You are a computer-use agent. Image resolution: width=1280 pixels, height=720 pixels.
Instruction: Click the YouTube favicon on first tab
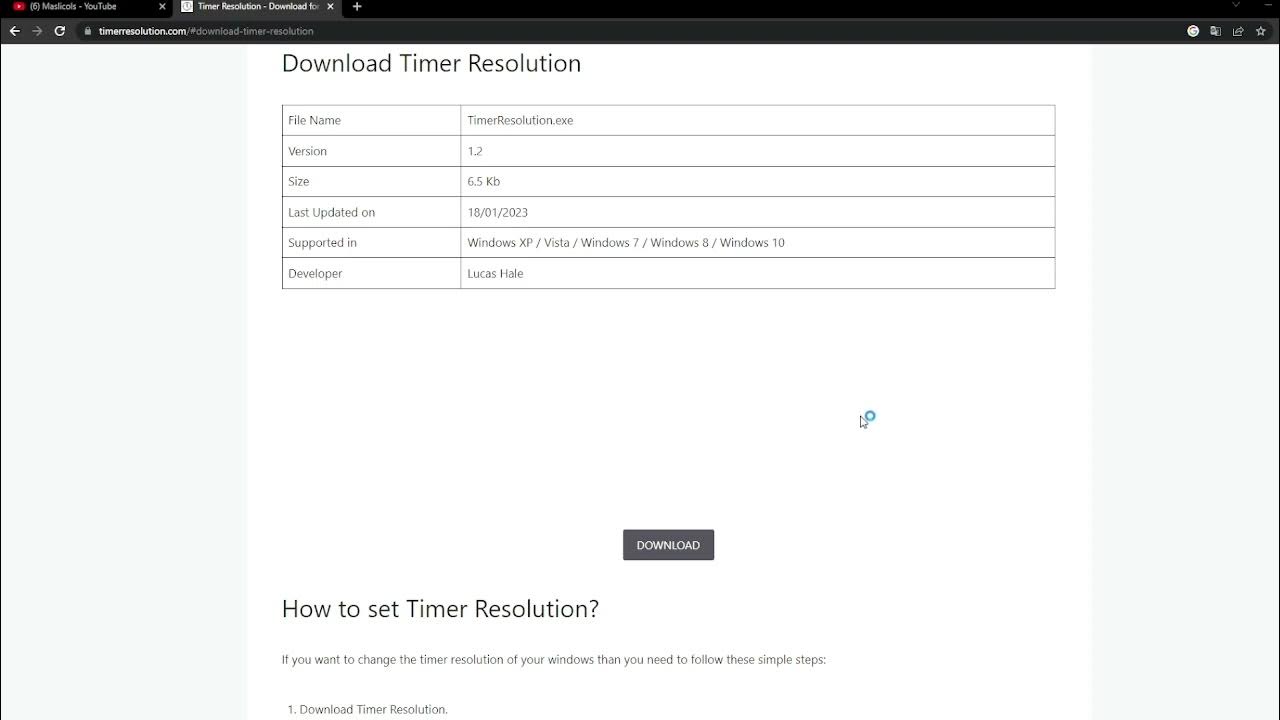[x=19, y=6]
